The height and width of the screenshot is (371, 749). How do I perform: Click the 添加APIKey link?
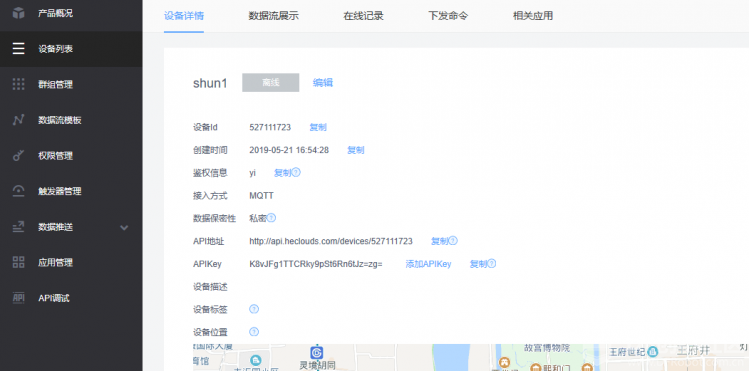tap(428, 264)
